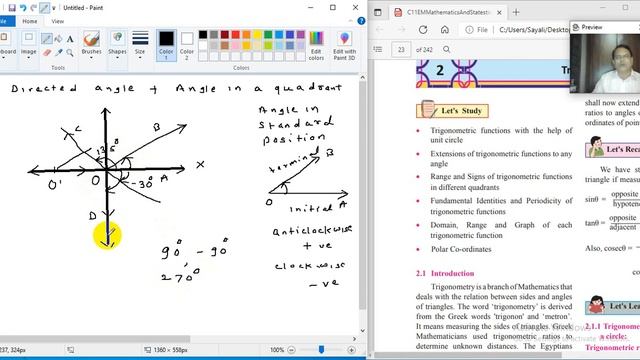Viewport: 640px width, 360px height.
Task: Close the C11EMMathematics PDF tab
Action: coord(499,13)
